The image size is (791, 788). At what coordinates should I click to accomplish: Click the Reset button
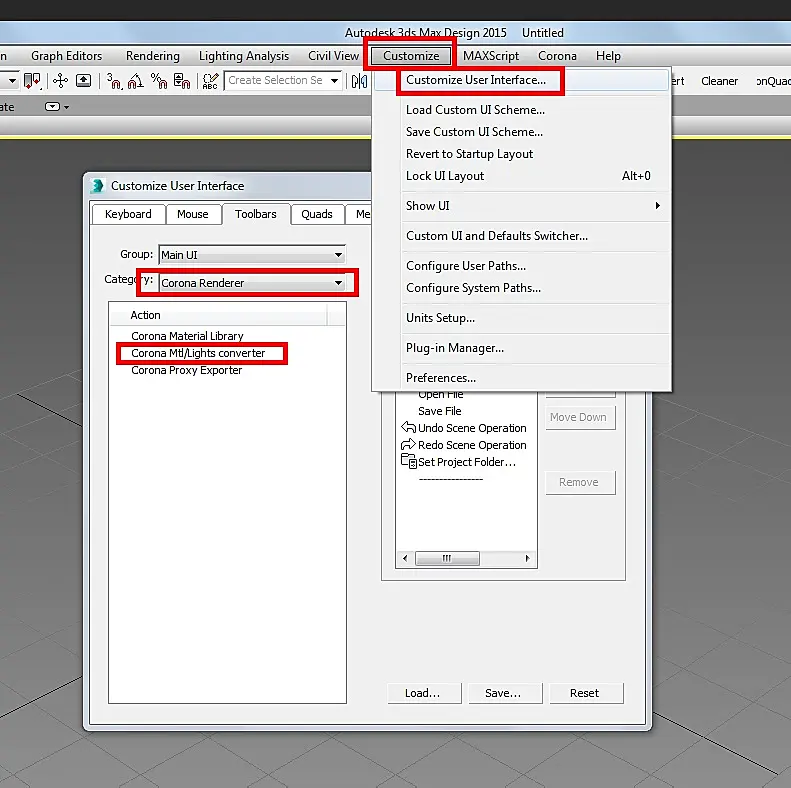(x=585, y=693)
